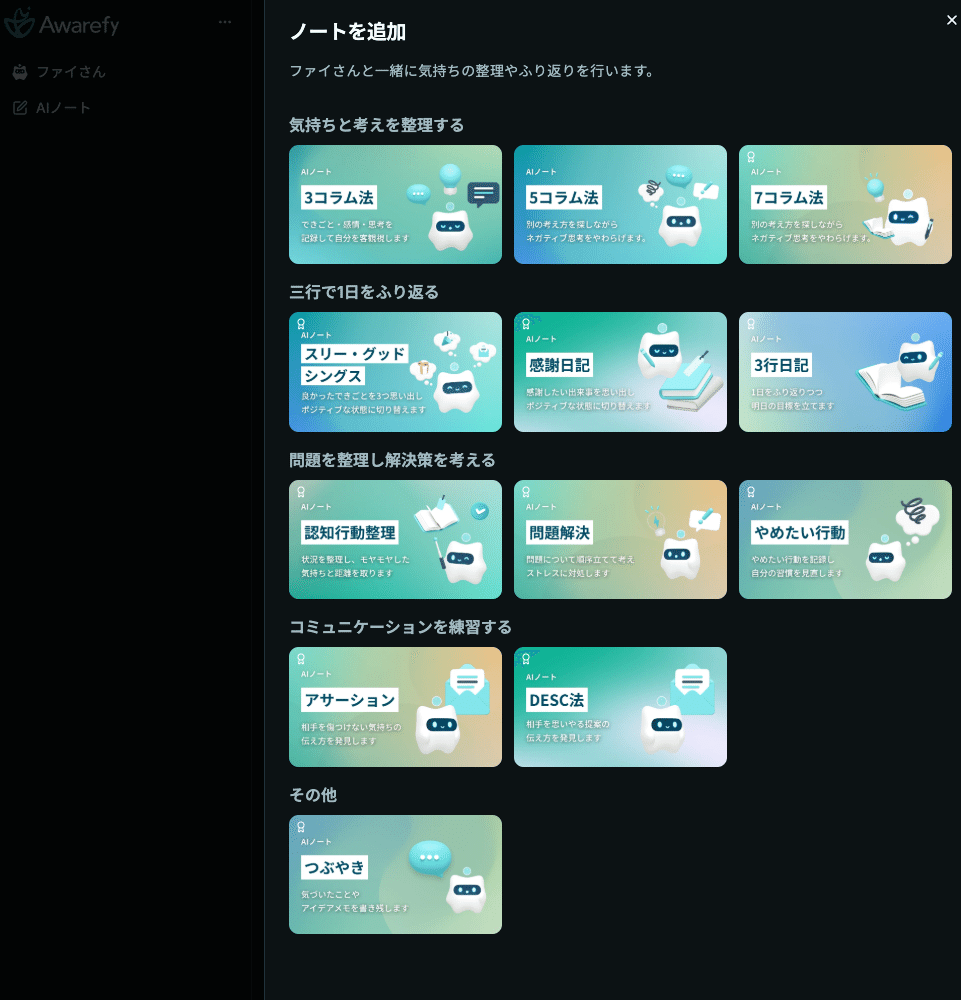Select the AIノート pencil icon in sidebar
Screen dimensions: 961x1000
point(18,107)
